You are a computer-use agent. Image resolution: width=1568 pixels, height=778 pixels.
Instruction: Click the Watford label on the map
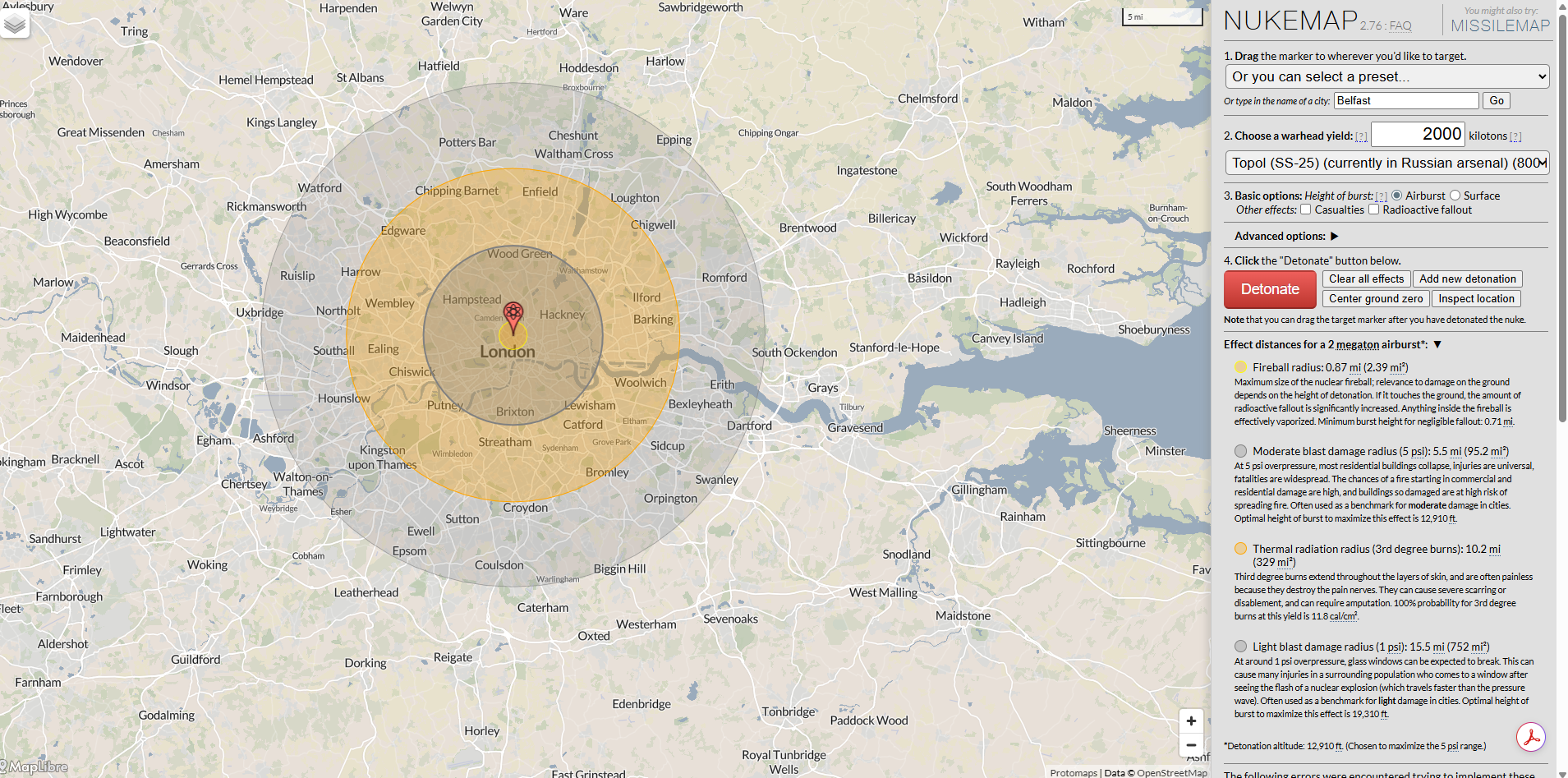[320, 188]
